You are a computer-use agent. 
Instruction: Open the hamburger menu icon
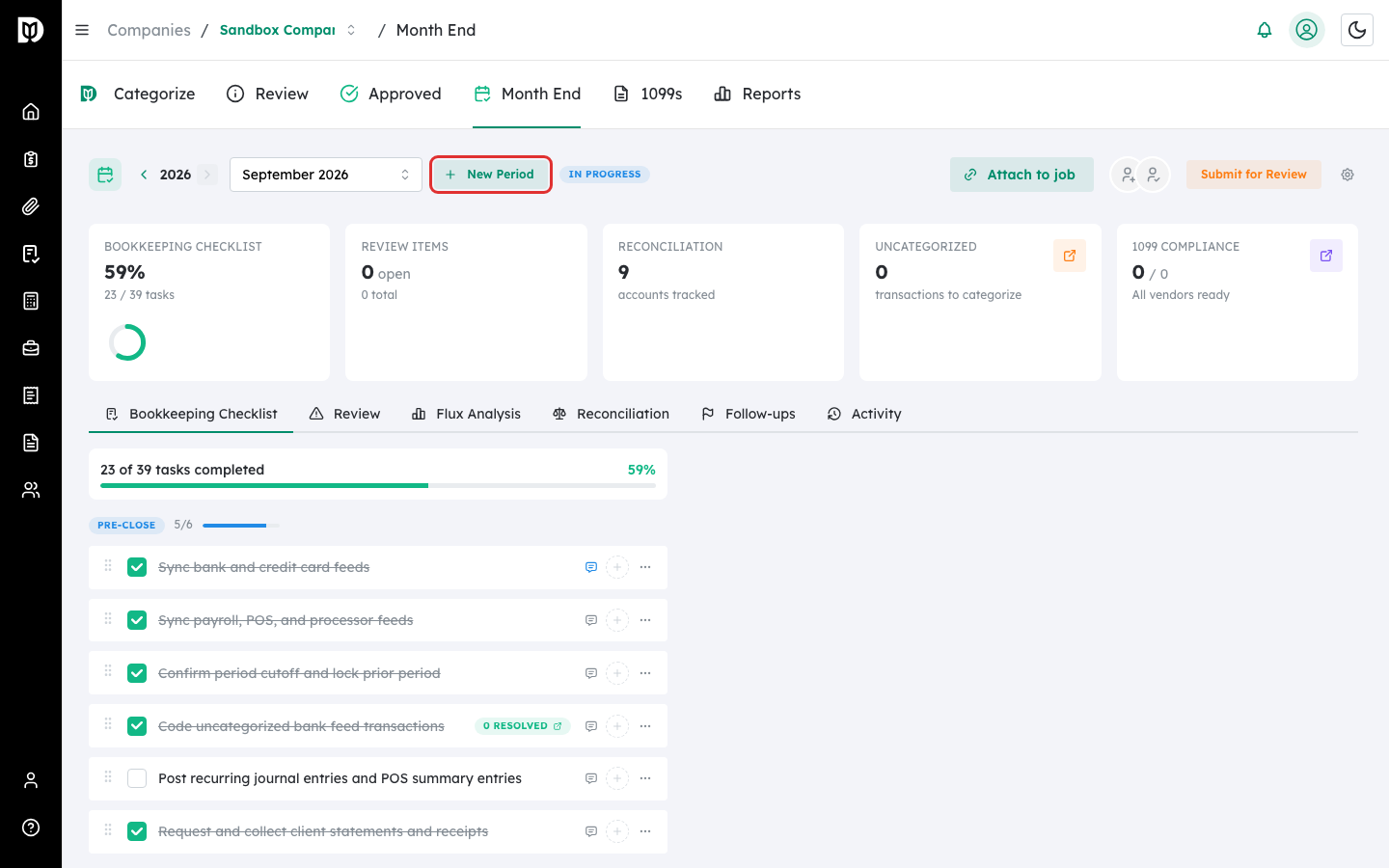tap(82, 30)
